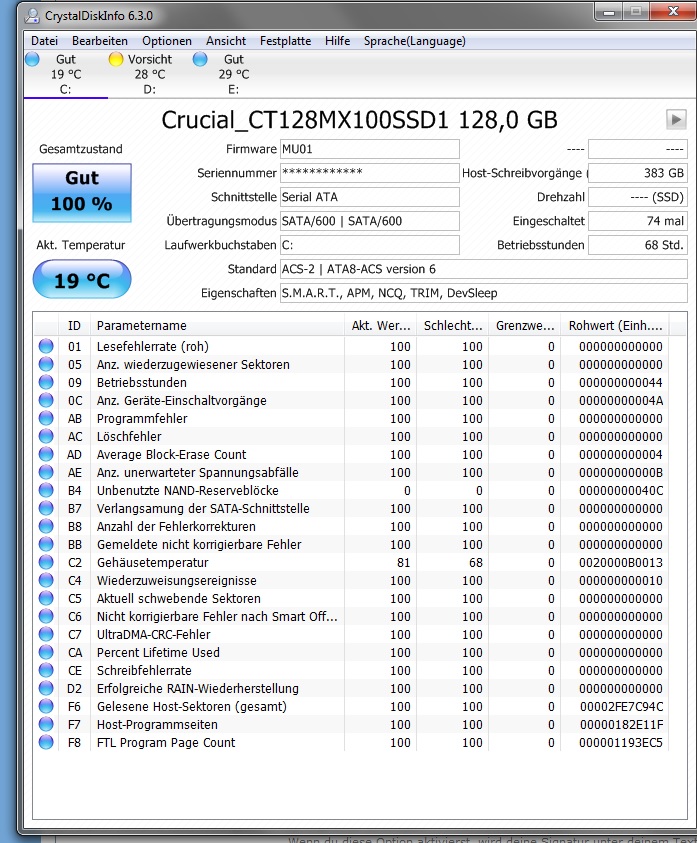Click the Eigenschaften features field
The width and height of the screenshot is (697, 843).
483,293
